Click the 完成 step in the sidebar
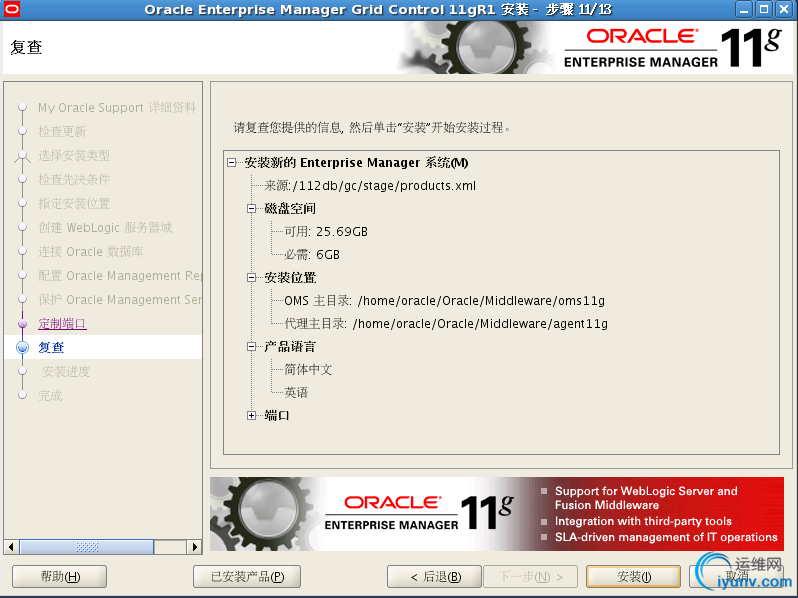The image size is (798, 598). point(50,395)
